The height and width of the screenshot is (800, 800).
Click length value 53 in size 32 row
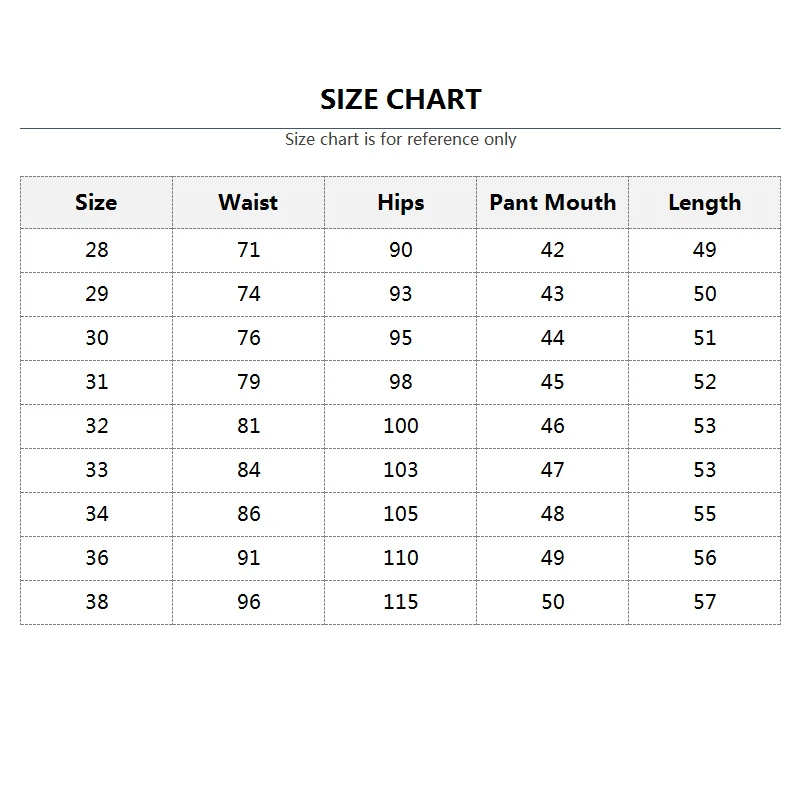704,426
